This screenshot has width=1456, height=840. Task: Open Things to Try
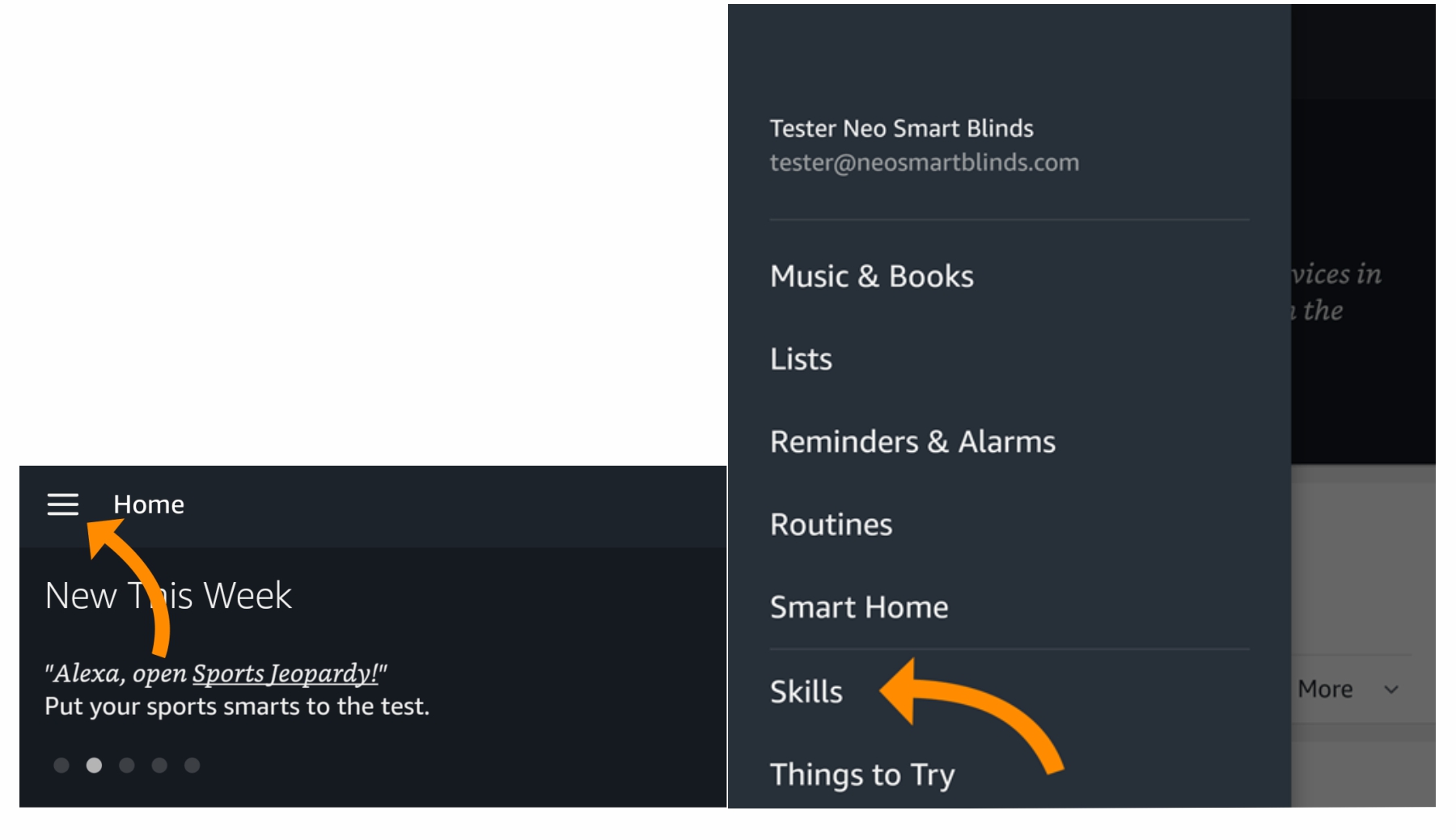click(x=862, y=775)
